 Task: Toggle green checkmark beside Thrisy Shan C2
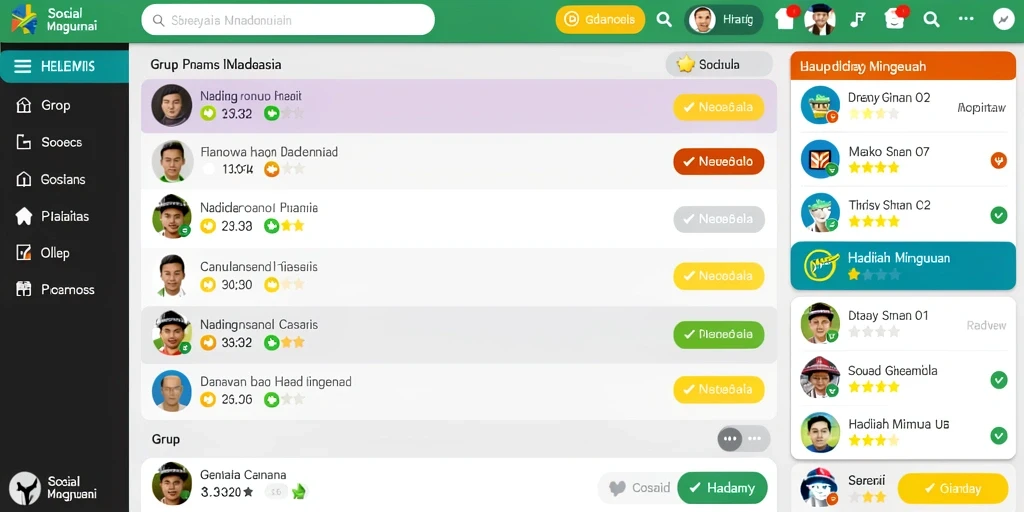[999, 215]
